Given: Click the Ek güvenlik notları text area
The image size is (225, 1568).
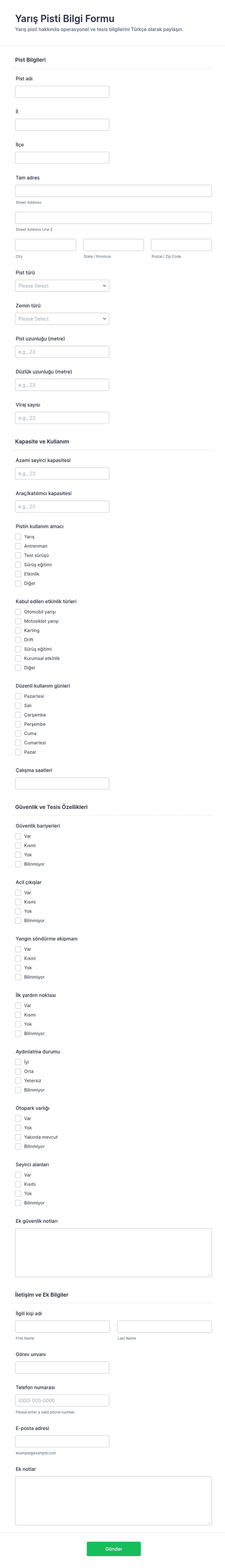Looking at the screenshot, I should [114, 1252].
